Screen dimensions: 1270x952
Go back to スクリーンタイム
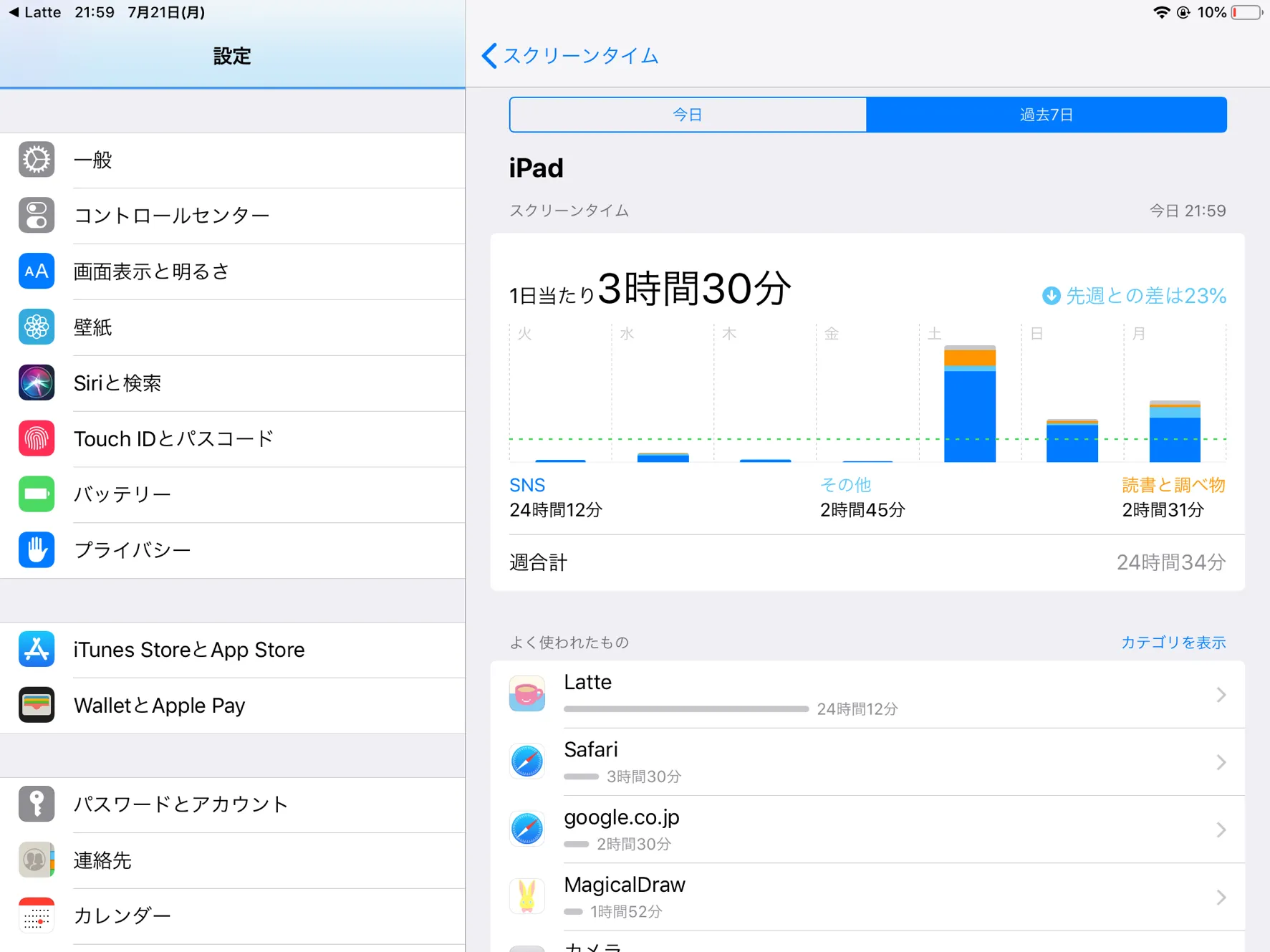pyautogui.click(x=570, y=56)
